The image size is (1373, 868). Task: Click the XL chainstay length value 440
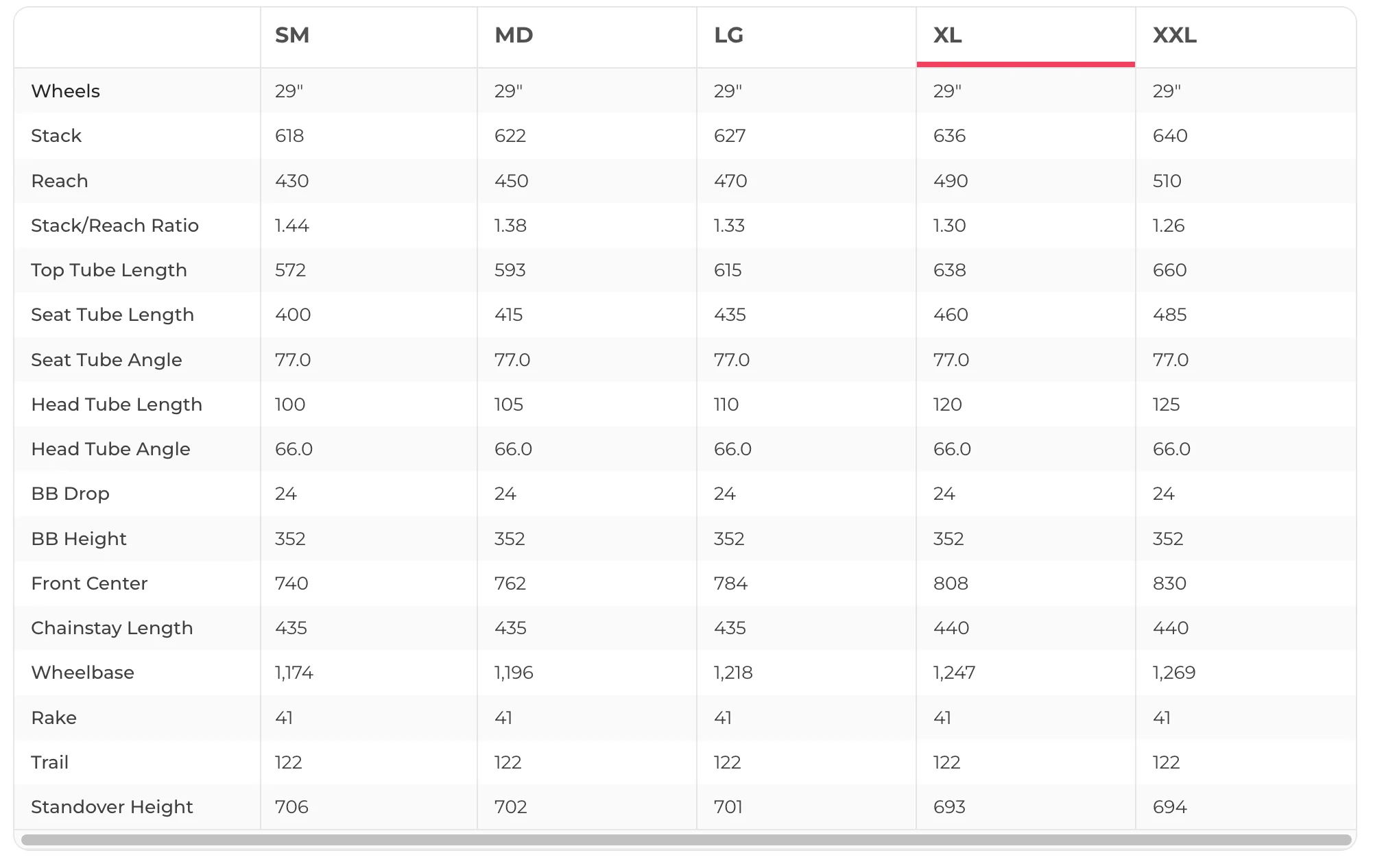tap(951, 628)
